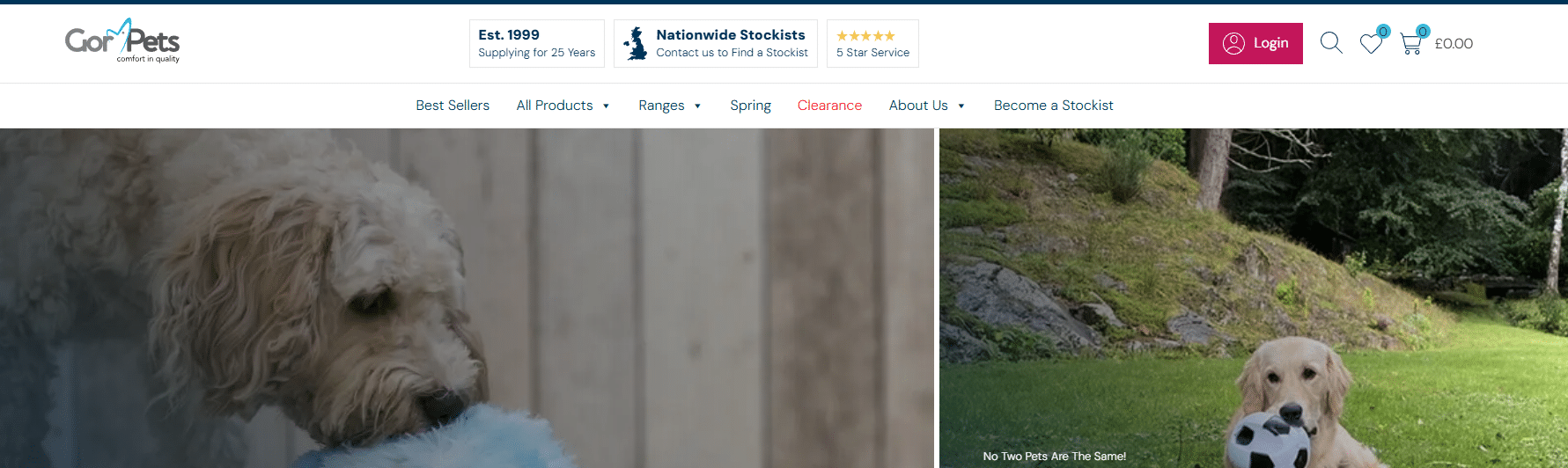This screenshot has width=1568, height=468.
Task: Click the Gor Pets logo
Action: point(122,41)
